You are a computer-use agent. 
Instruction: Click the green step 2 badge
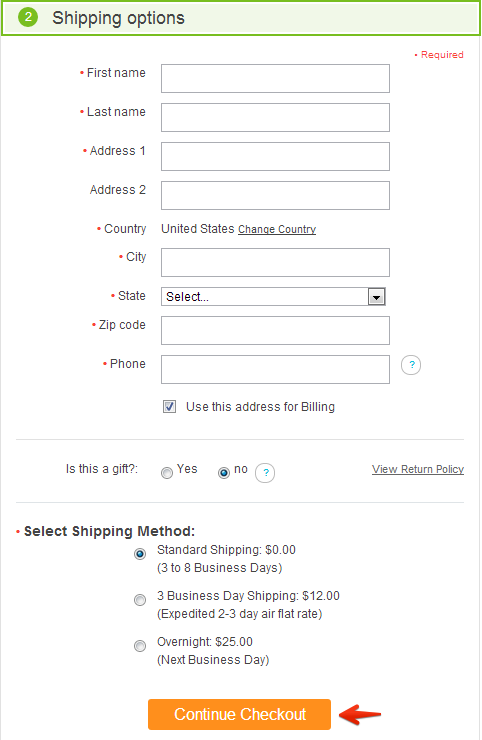click(x=28, y=17)
